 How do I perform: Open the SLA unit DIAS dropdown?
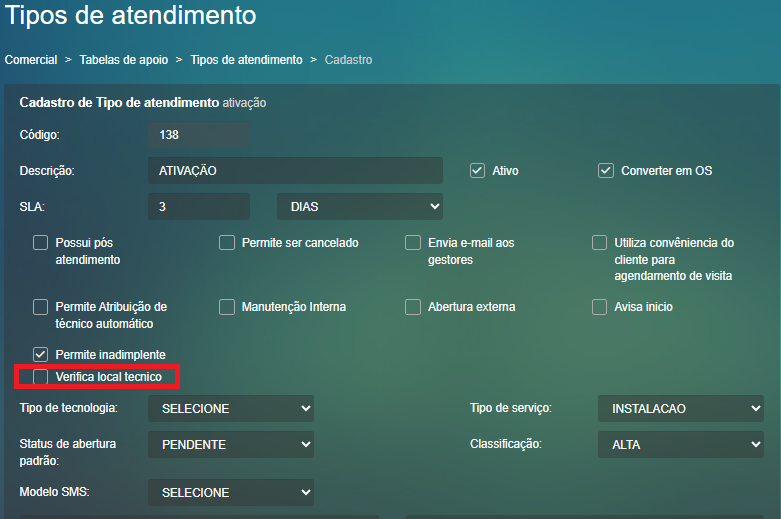360,207
